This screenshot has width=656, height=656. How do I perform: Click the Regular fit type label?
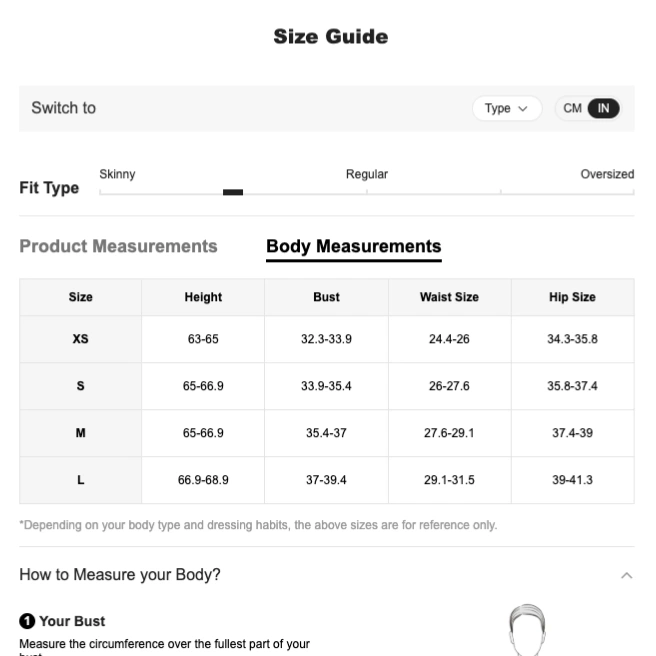click(366, 174)
